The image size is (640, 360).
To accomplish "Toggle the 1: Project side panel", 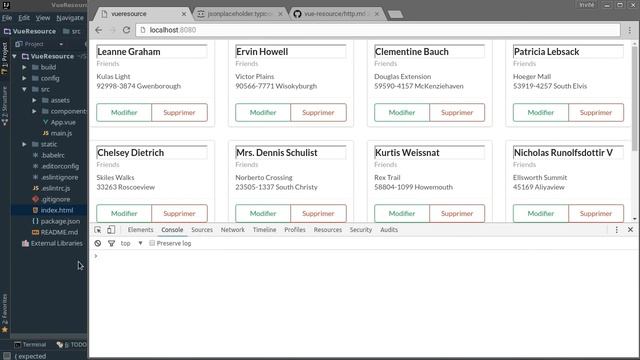I will [x=4, y=58].
